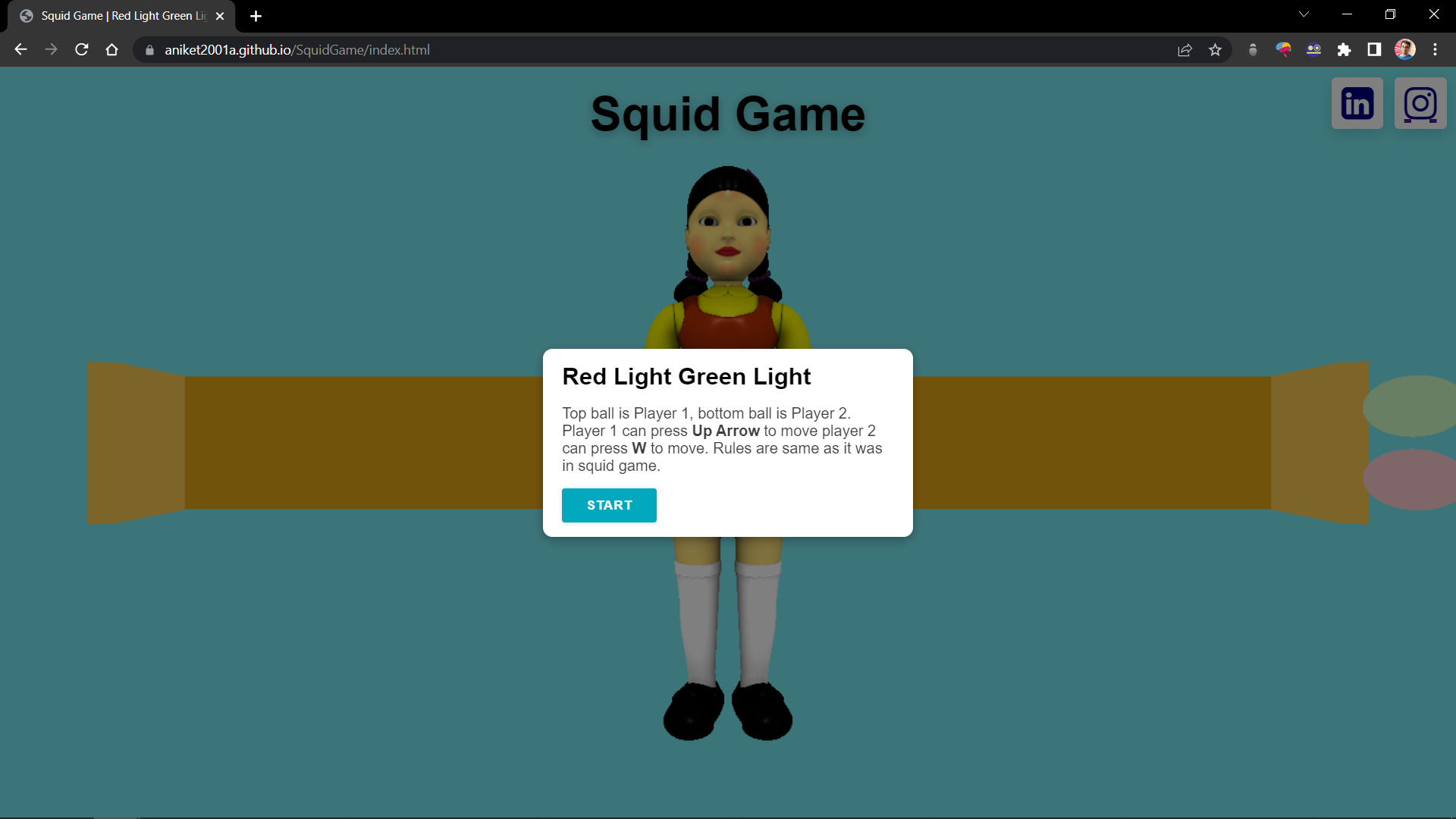Viewport: 1456px width, 819px height.
Task: Click the forward navigation arrow
Action: pos(51,49)
